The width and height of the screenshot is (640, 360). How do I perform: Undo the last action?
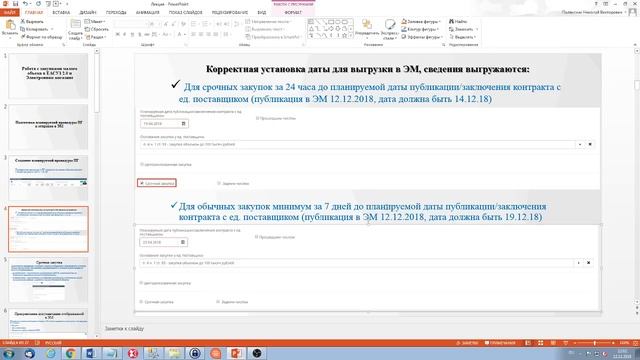(x=25, y=4)
